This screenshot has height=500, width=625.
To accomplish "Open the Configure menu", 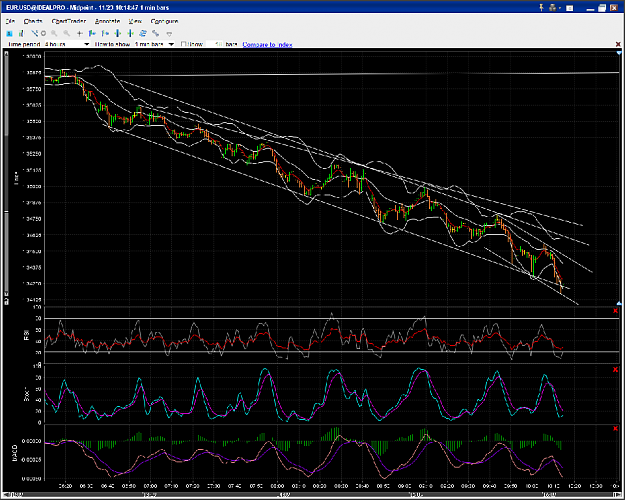I will click(x=164, y=21).
